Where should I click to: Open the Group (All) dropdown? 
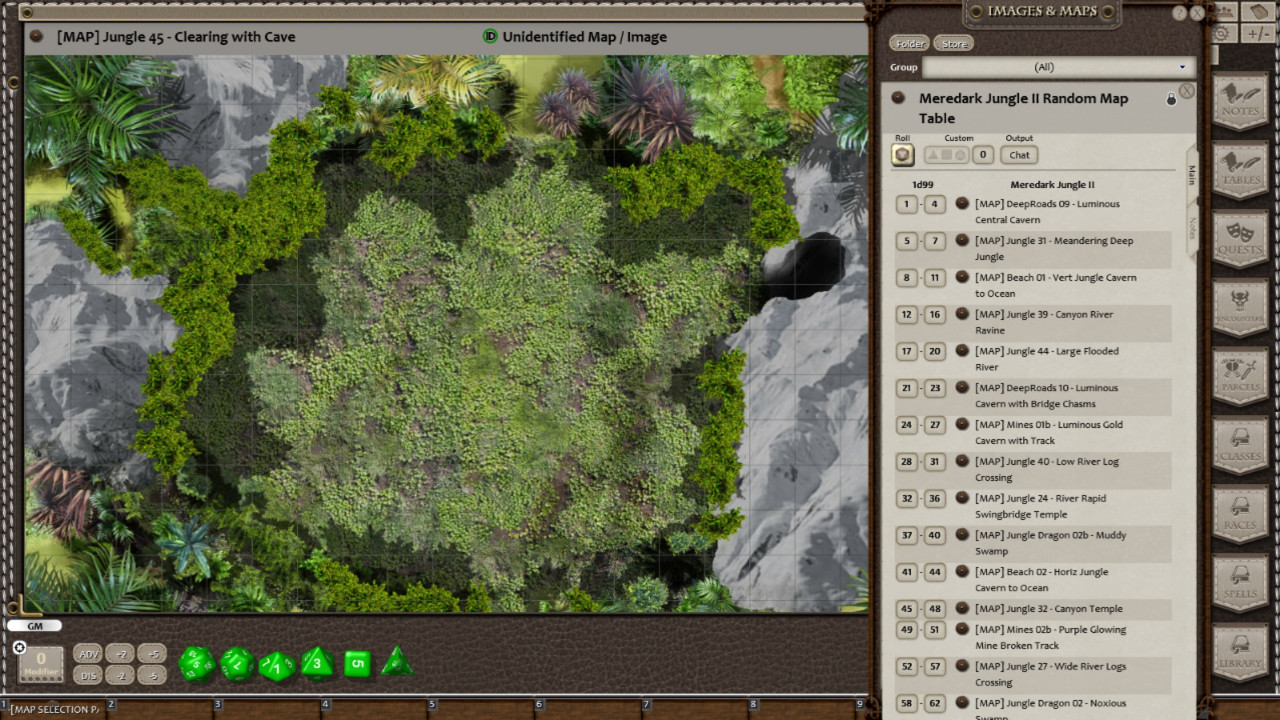(1061, 67)
